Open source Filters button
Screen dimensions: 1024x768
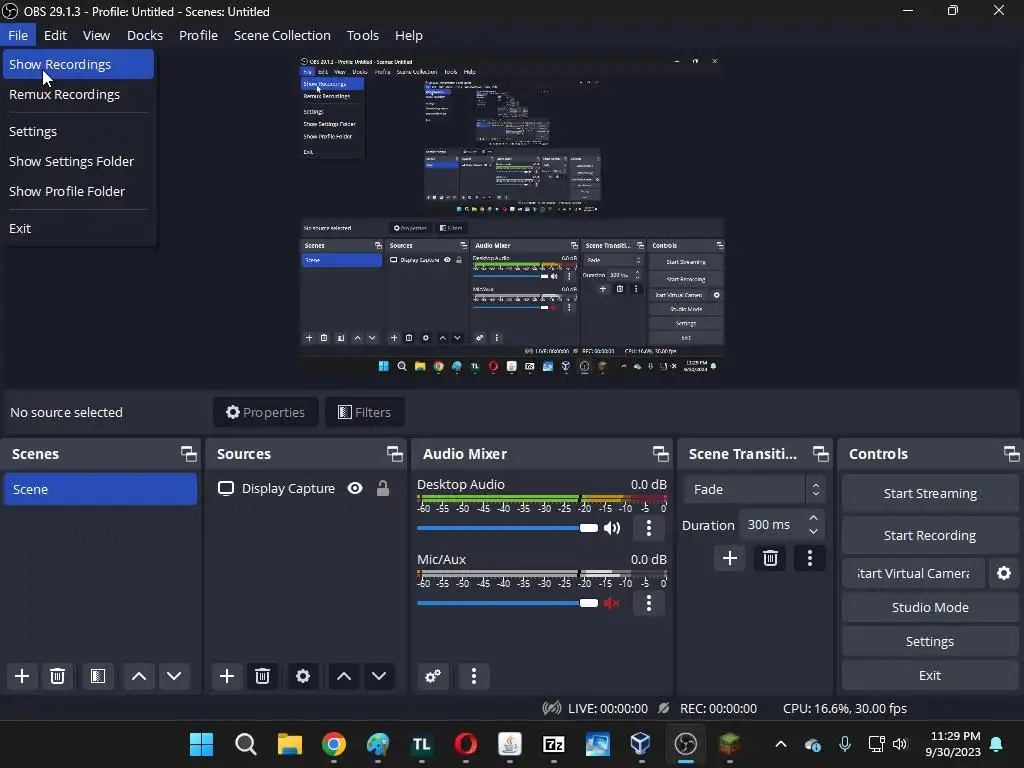tap(364, 412)
